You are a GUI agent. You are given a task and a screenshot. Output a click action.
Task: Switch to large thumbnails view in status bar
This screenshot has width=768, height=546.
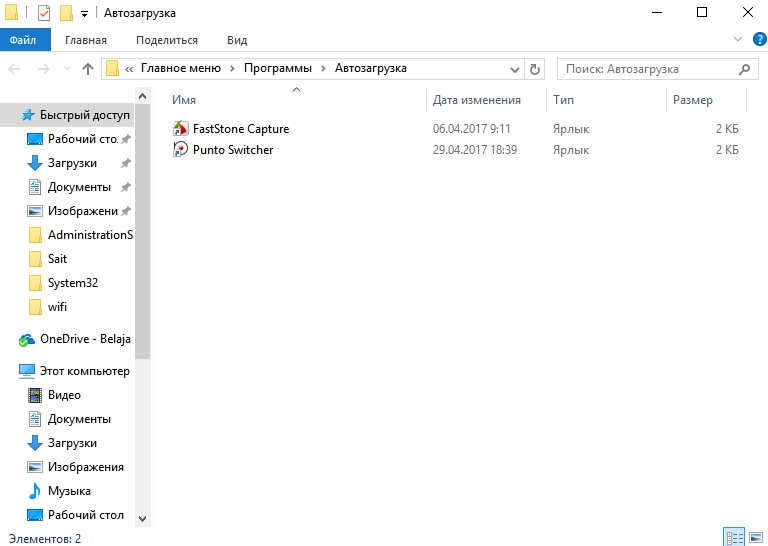pyautogui.click(x=756, y=538)
